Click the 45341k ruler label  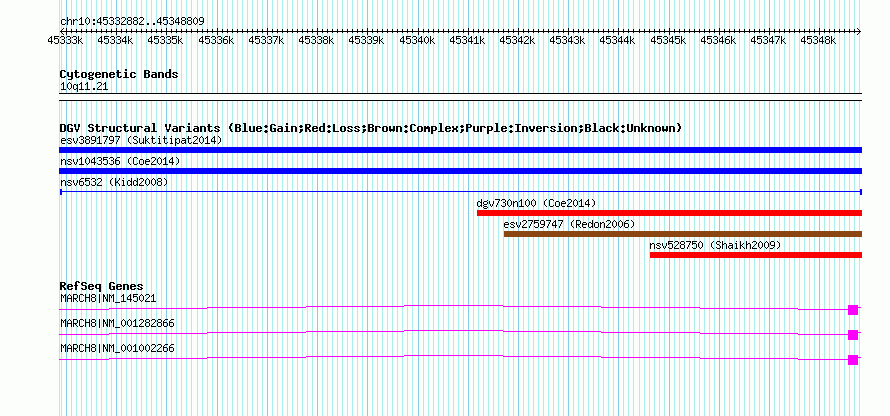(467, 40)
